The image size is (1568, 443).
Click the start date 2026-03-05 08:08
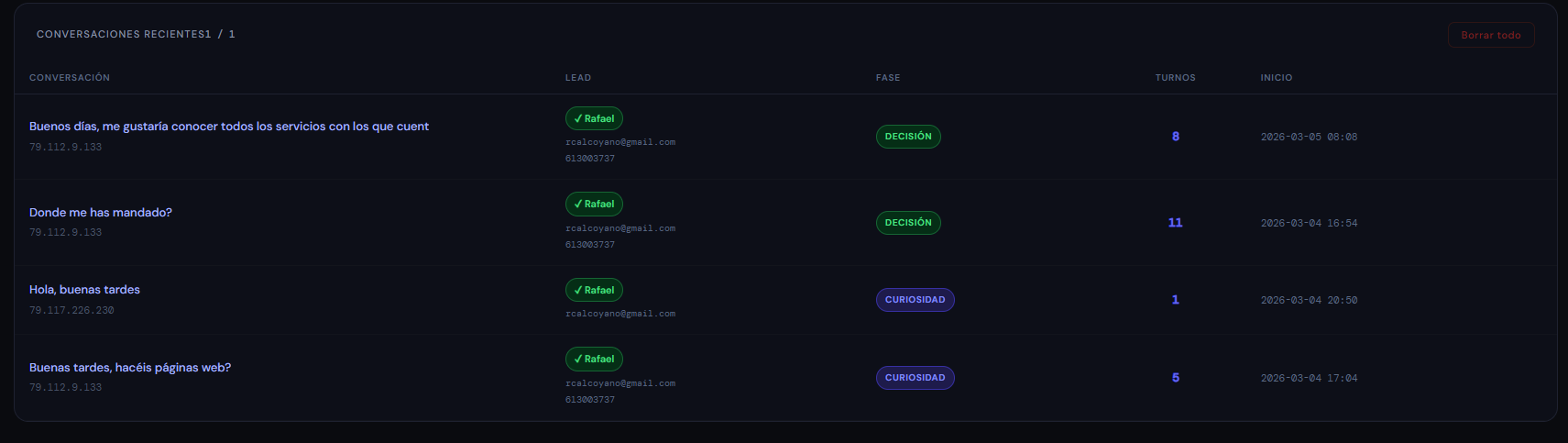pos(1309,137)
